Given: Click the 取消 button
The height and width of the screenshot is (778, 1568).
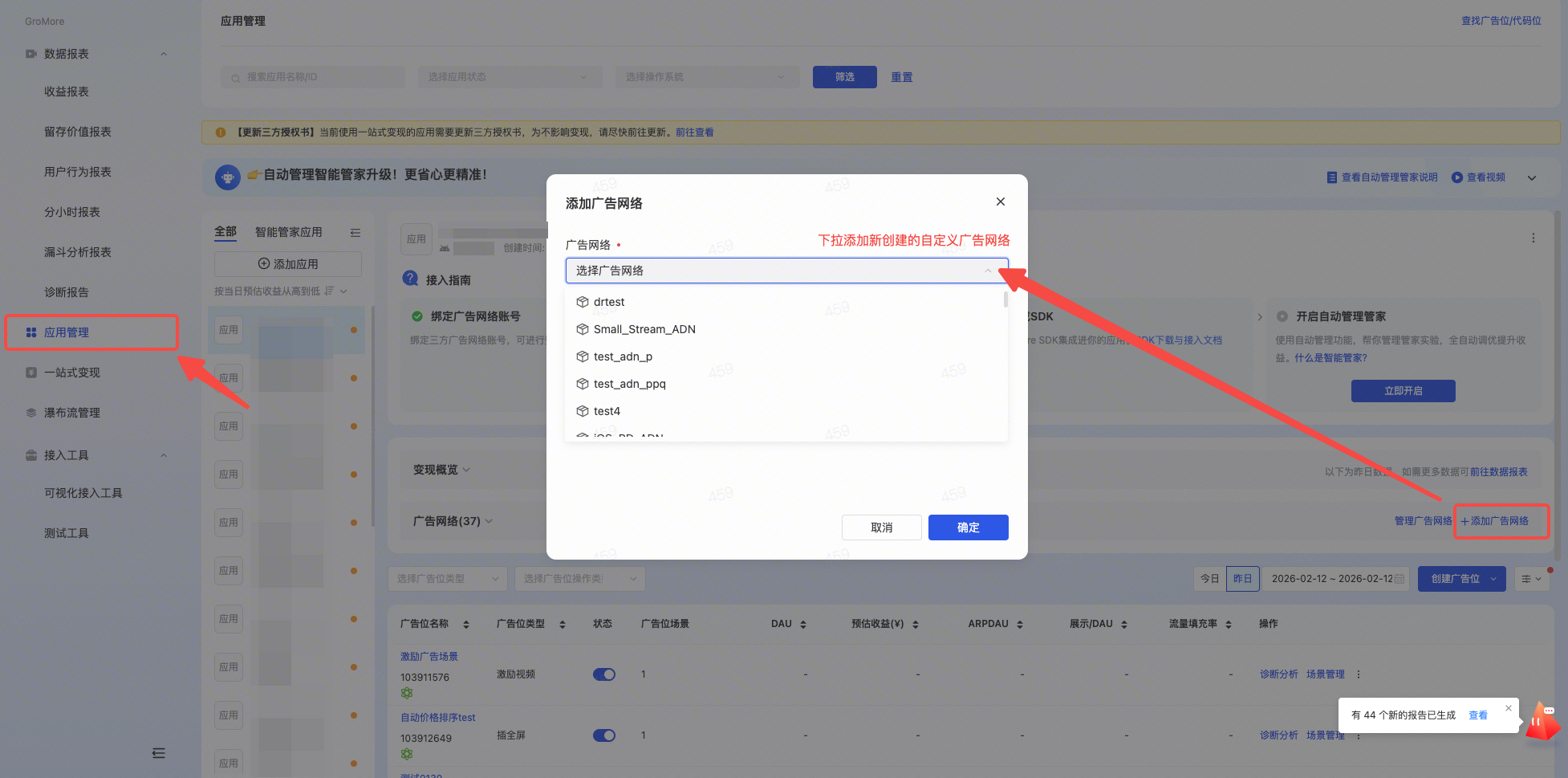Looking at the screenshot, I should [881, 527].
